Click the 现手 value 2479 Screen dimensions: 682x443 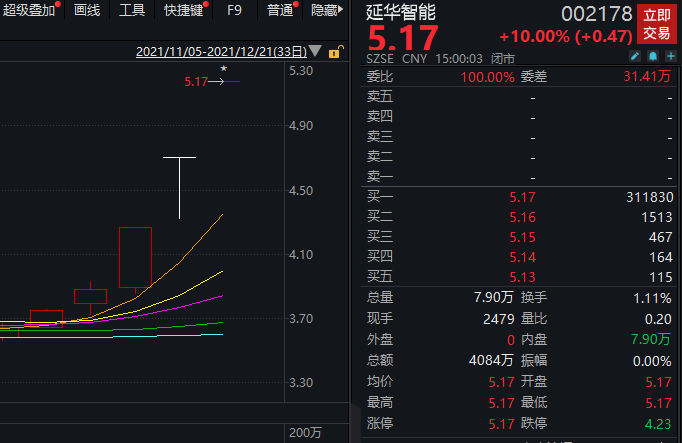tap(499, 319)
